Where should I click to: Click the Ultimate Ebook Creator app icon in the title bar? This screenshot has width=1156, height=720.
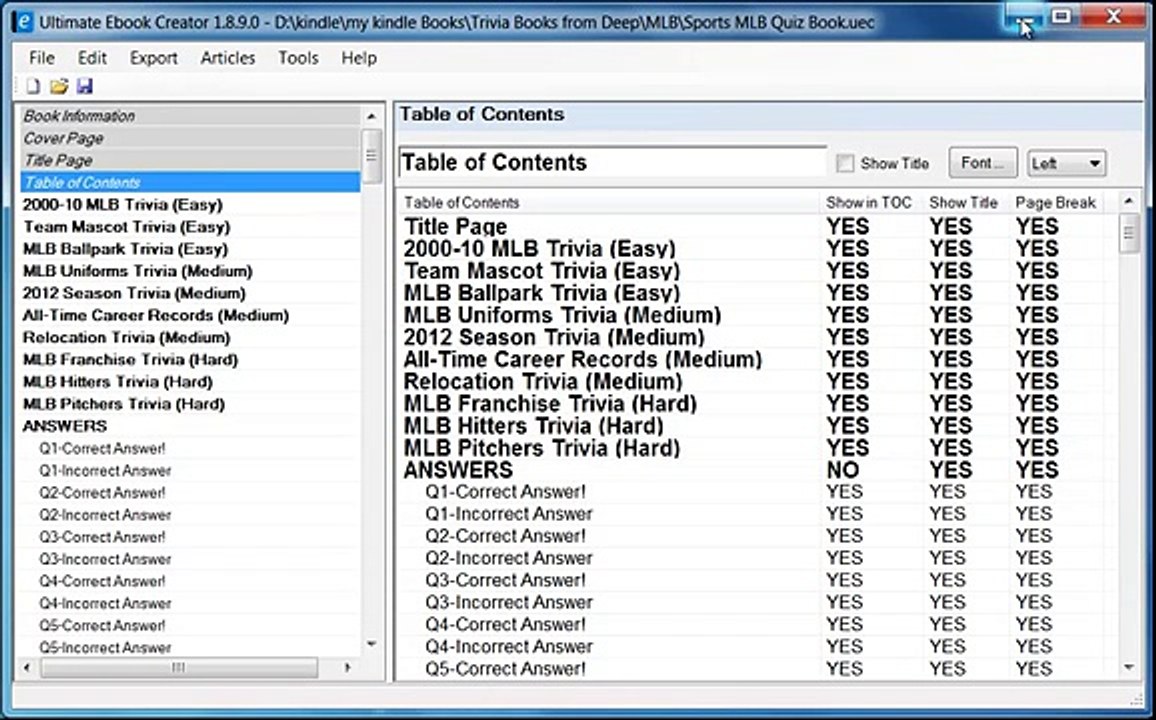click(24, 21)
